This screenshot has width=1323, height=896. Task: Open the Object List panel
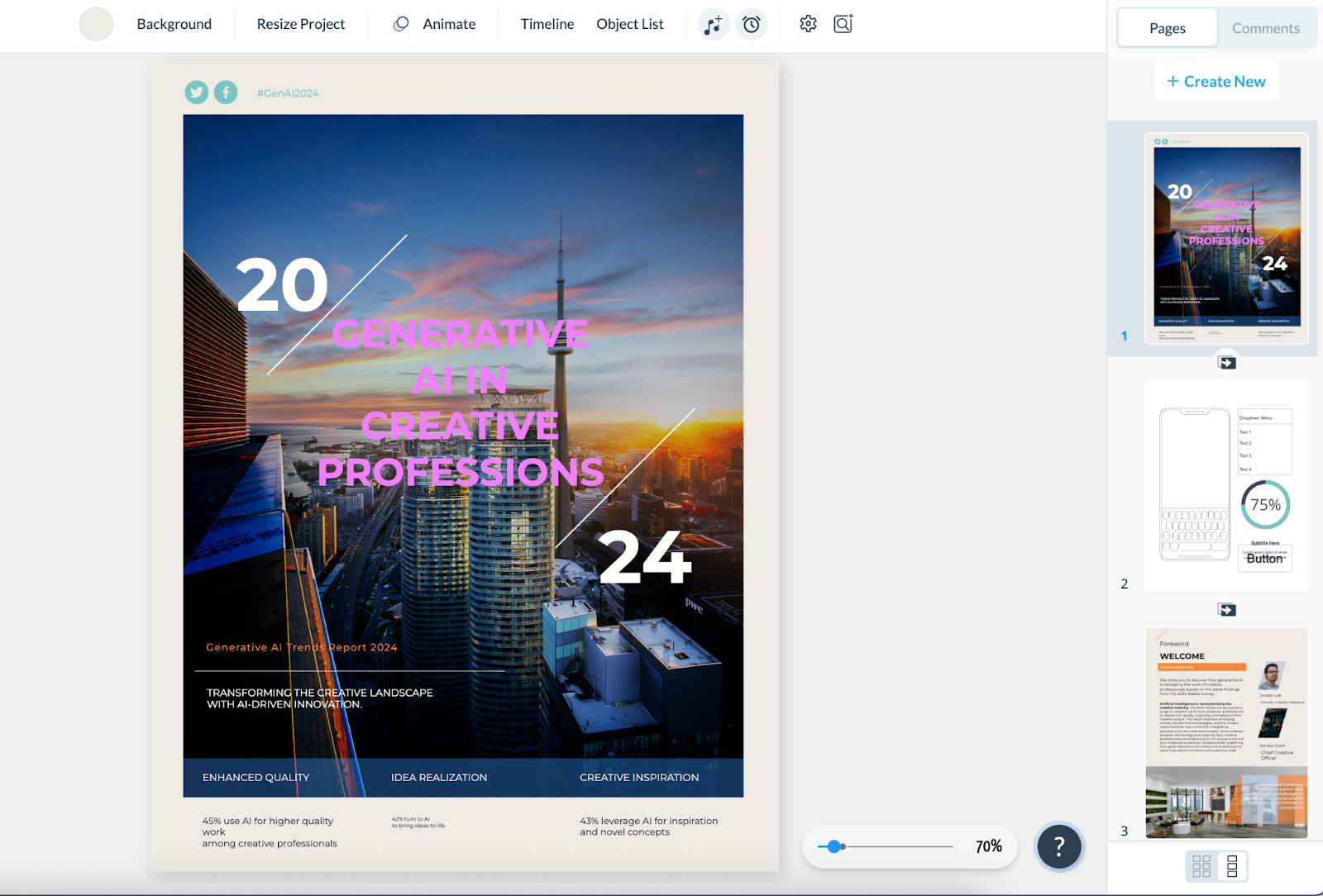[x=629, y=24]
